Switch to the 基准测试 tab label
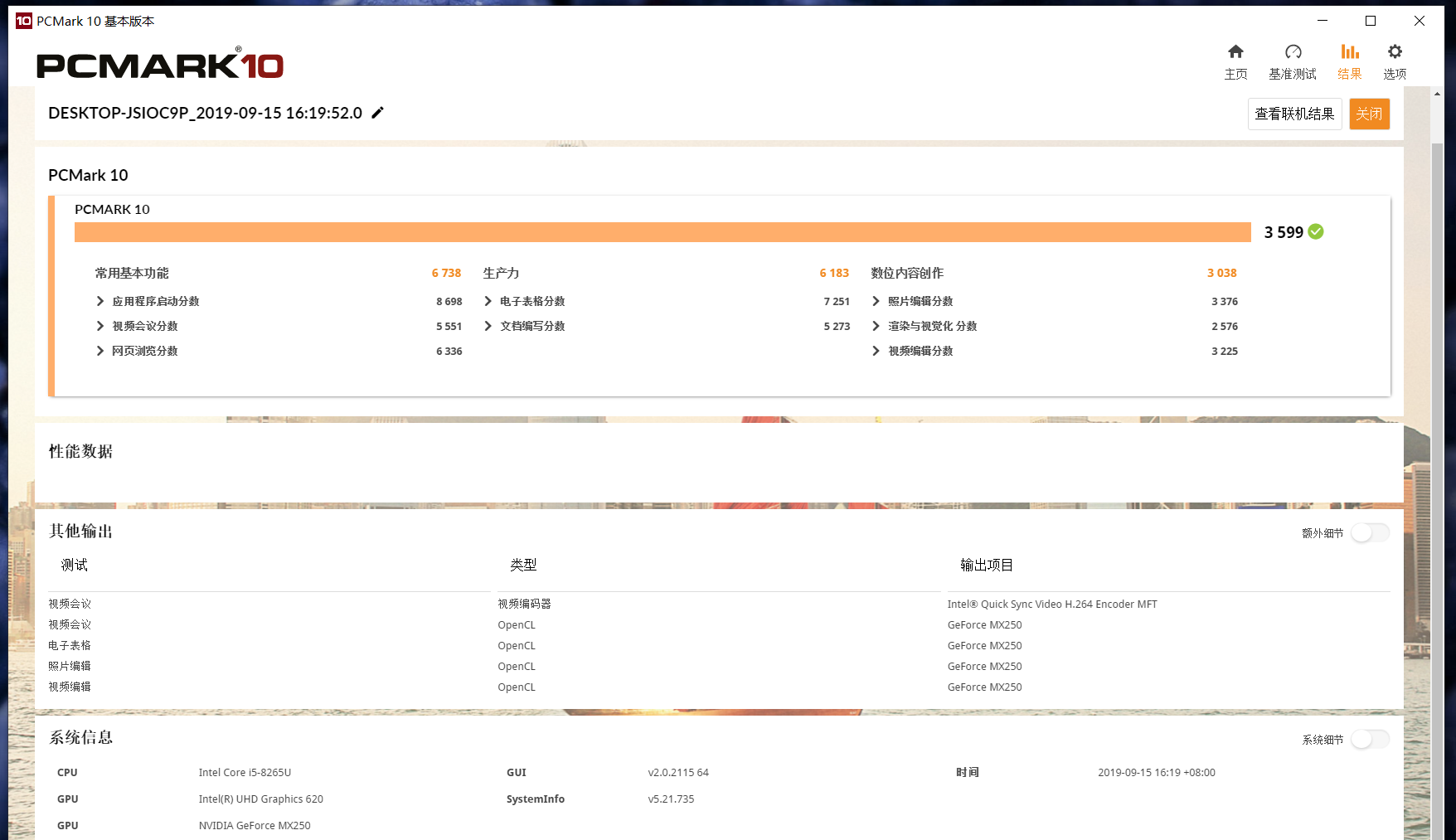Viewport: 1456px width, 840px height. coord(1293,74)
